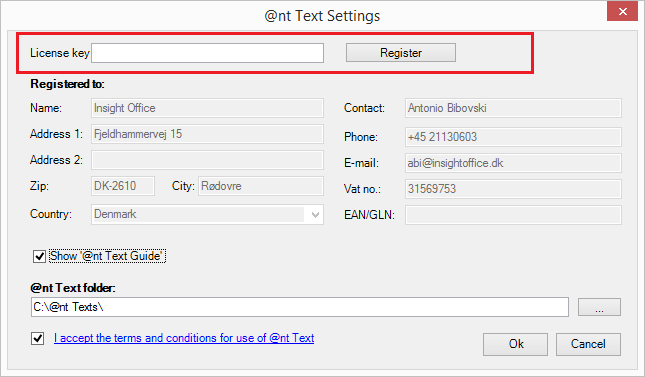Click the 'Country:' label
This screenshot has width=645, height=377.
coord(51,214)
